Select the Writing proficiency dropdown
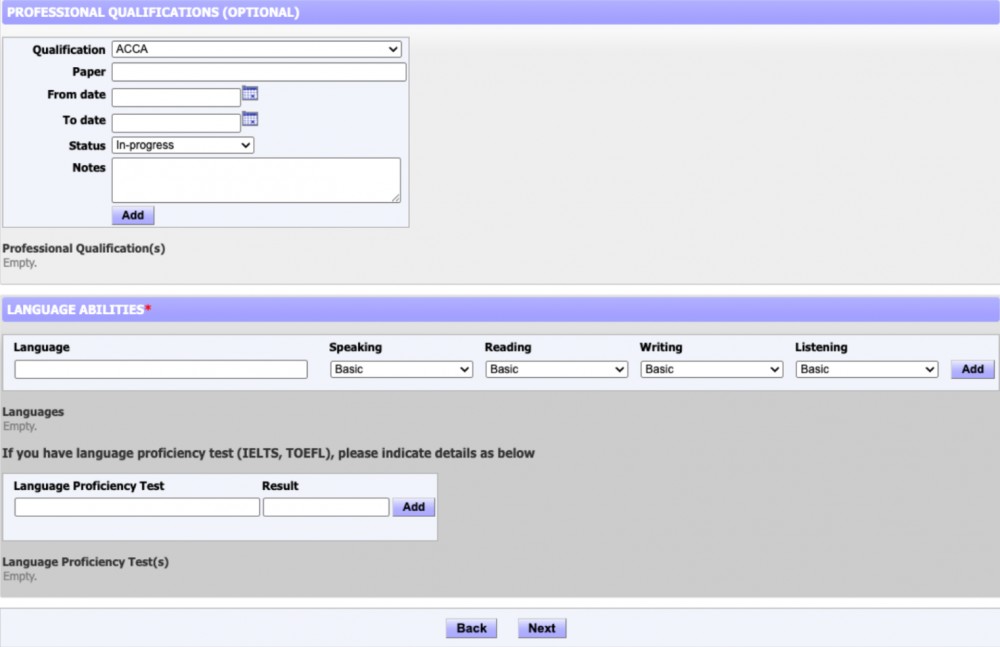Screen dimensions: 1000x647 pyautogui.click(x=711, y=369)
